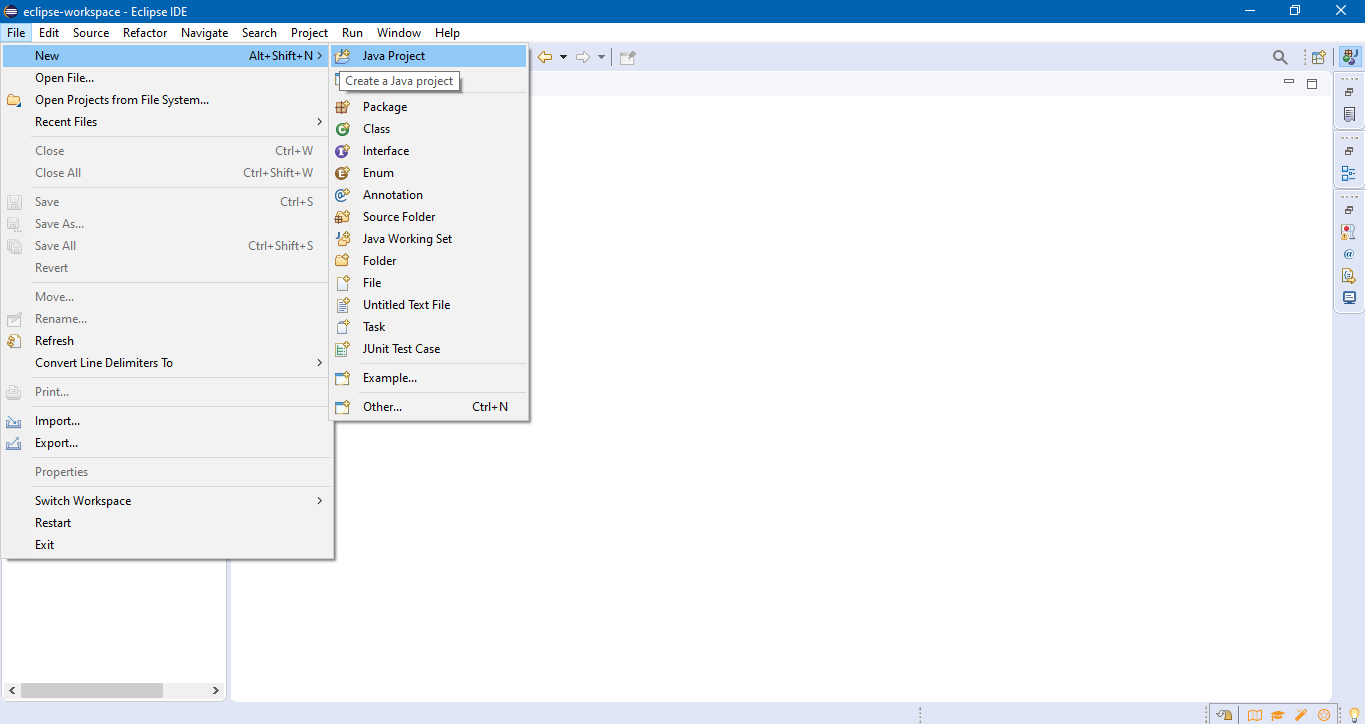
Task: Switch to the Java perspective icon
Action: tap(1350, 57)
